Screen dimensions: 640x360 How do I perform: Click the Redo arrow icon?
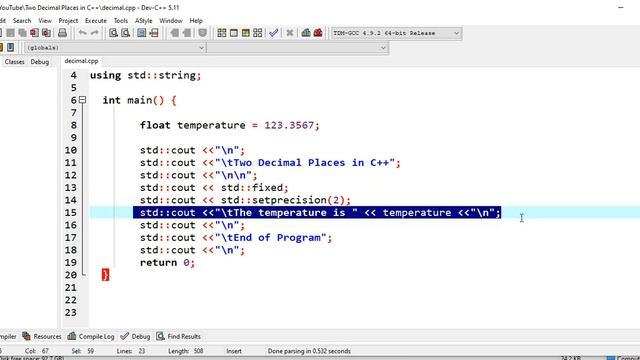click(x=94, y=33)
